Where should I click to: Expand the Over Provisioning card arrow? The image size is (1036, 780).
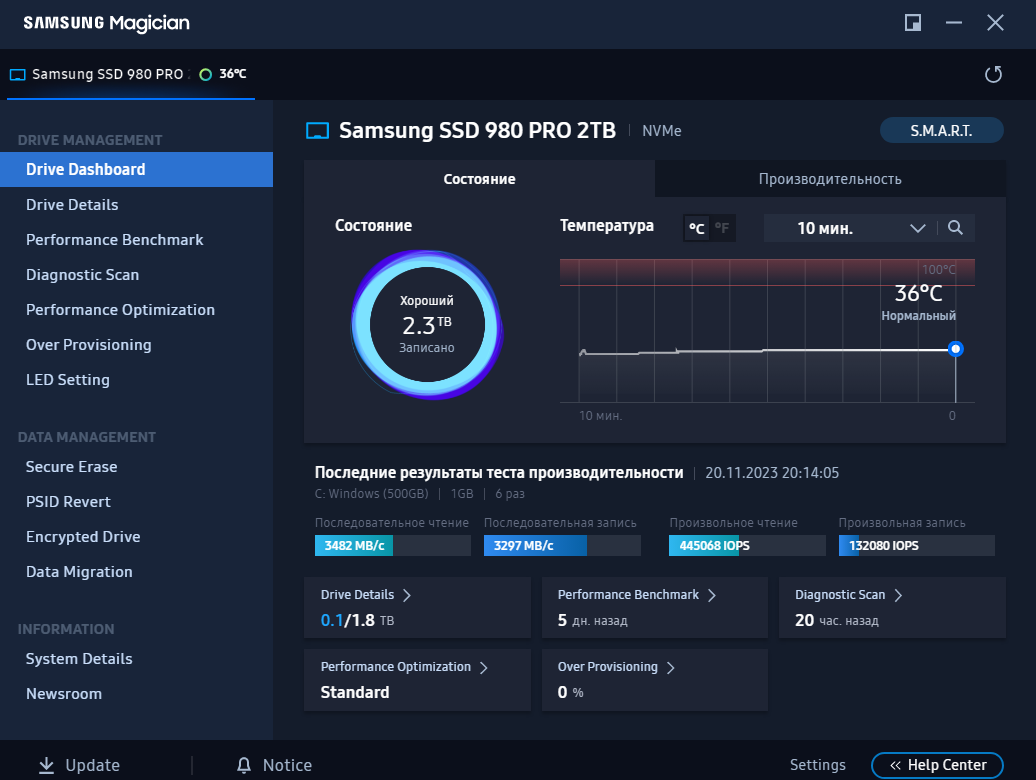coord(671,668)
